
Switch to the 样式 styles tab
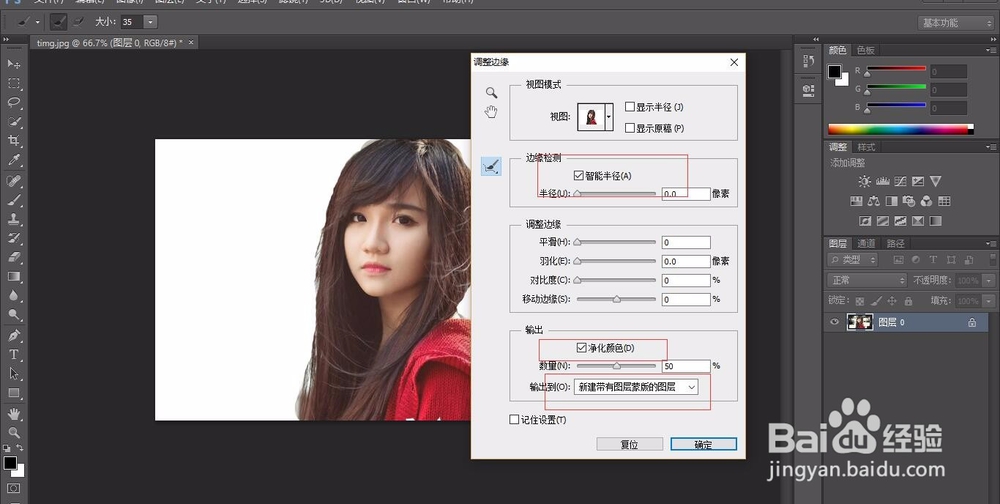coord(865,147)
